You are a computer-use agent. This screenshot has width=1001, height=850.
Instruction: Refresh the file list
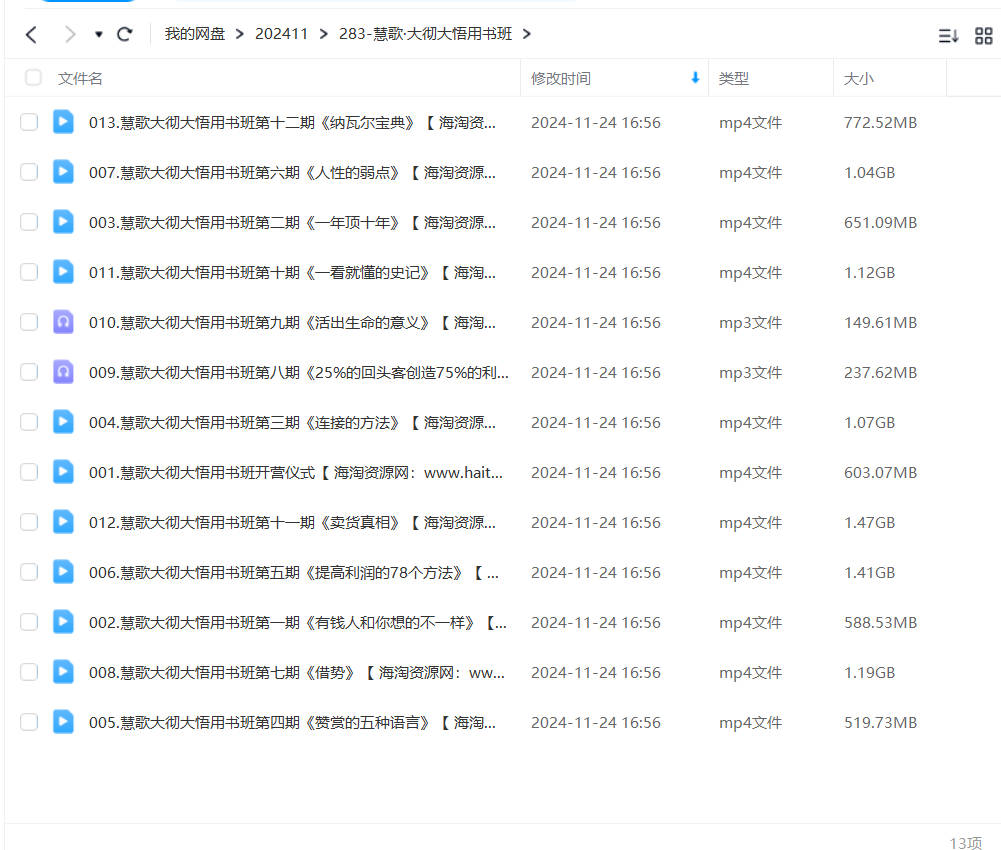[x=124, y=34]
